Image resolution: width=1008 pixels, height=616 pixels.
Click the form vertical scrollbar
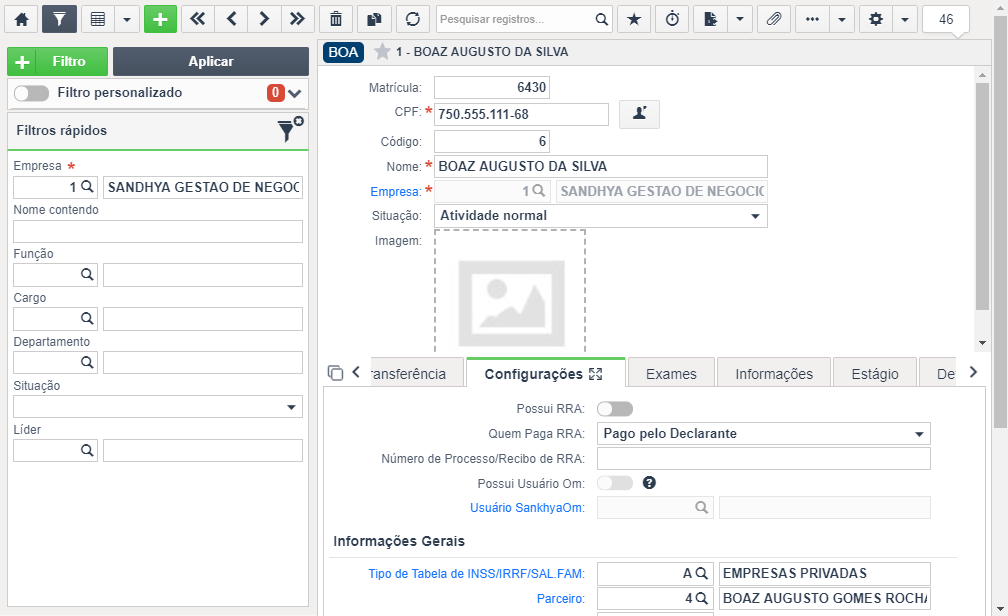(x=982, y=196)
